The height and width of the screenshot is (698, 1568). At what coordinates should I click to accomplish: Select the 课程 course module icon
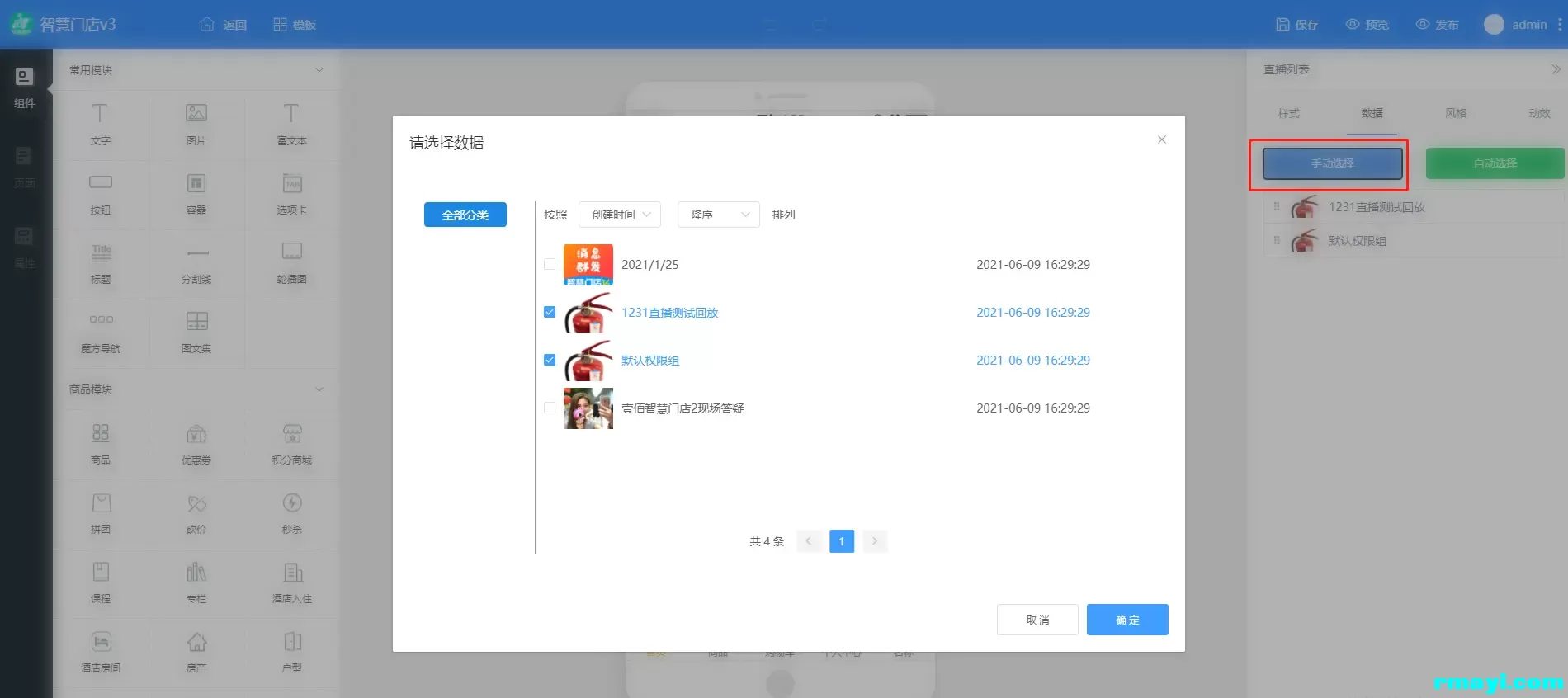[x=101, y=572]
